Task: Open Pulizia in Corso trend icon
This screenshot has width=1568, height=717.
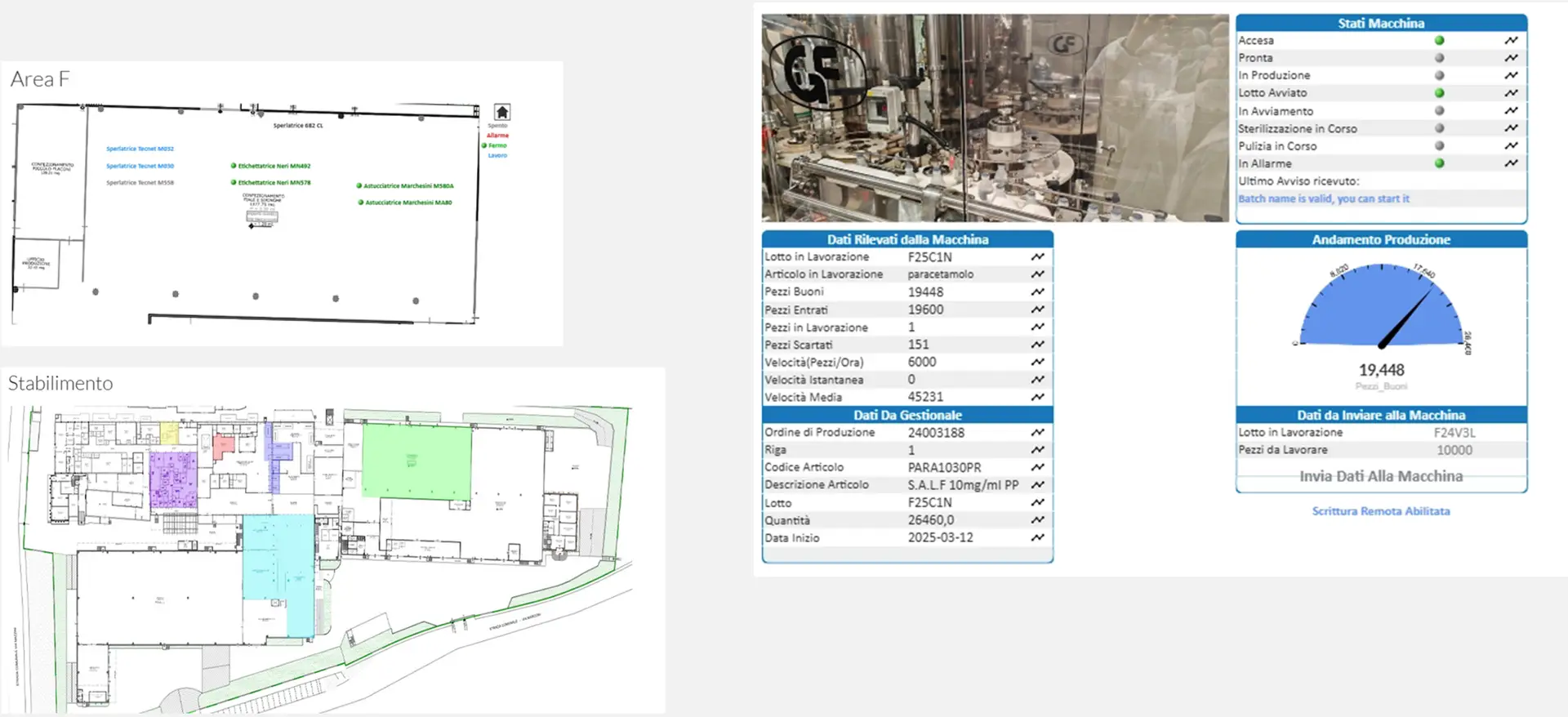Action: [1512, 145]
